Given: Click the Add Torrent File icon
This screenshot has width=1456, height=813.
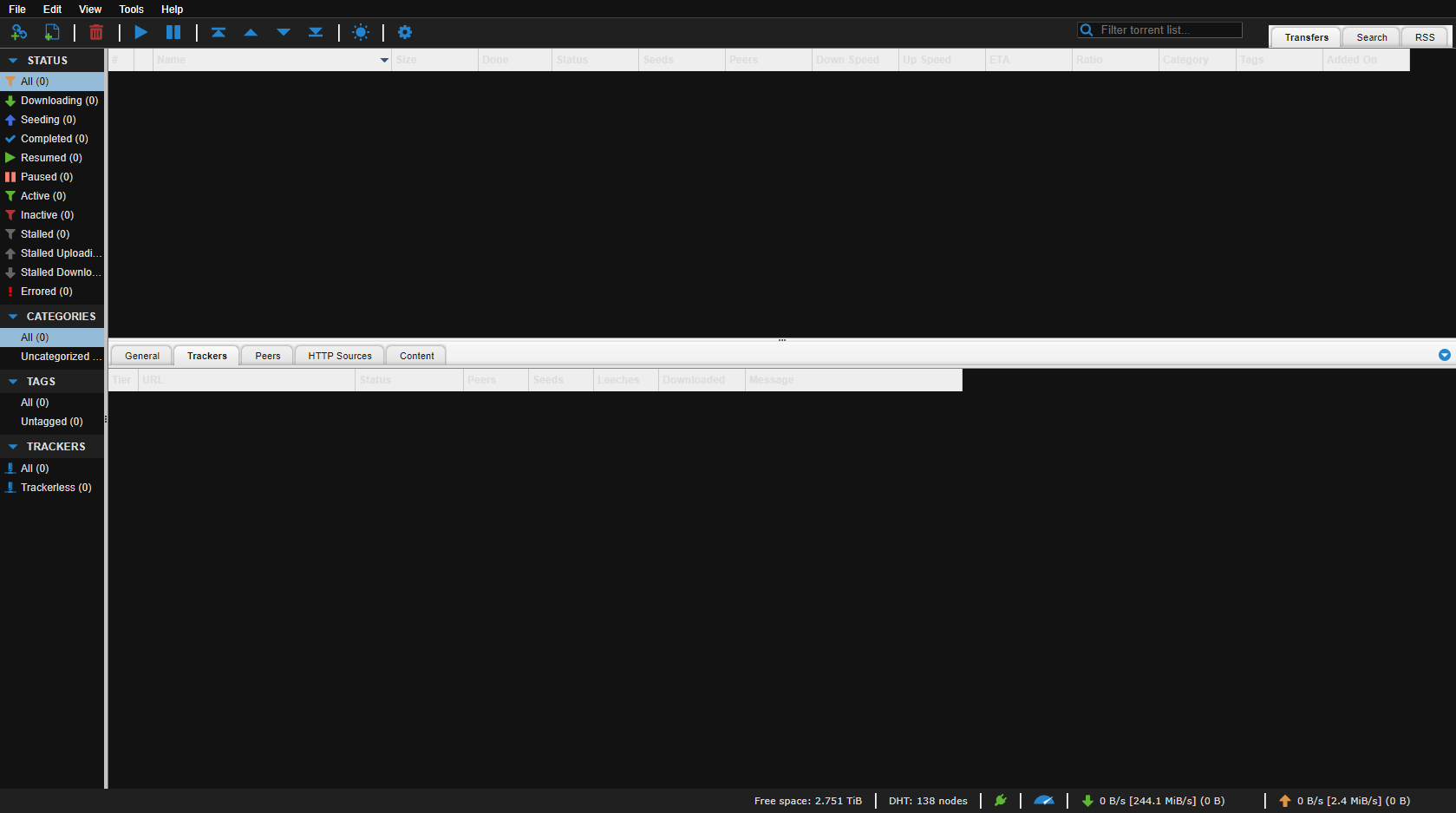Looking at the screenshot, I should pos(52,32).
